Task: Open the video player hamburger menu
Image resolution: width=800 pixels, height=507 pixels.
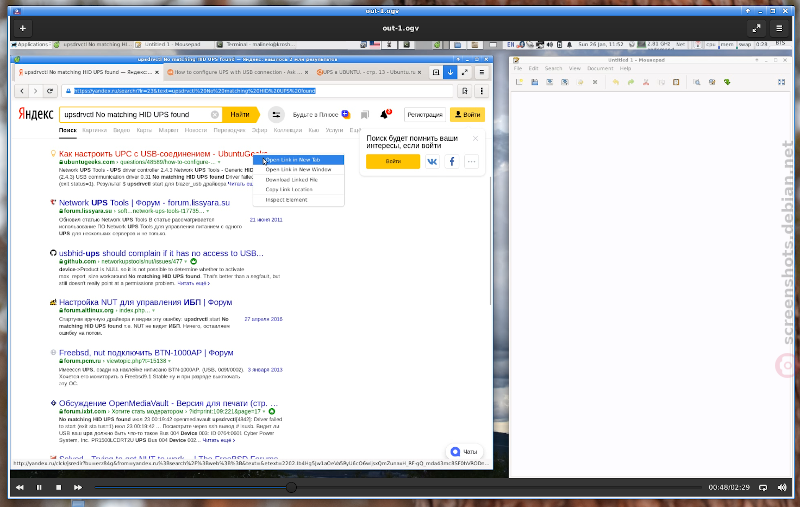Action: [779, 29]
